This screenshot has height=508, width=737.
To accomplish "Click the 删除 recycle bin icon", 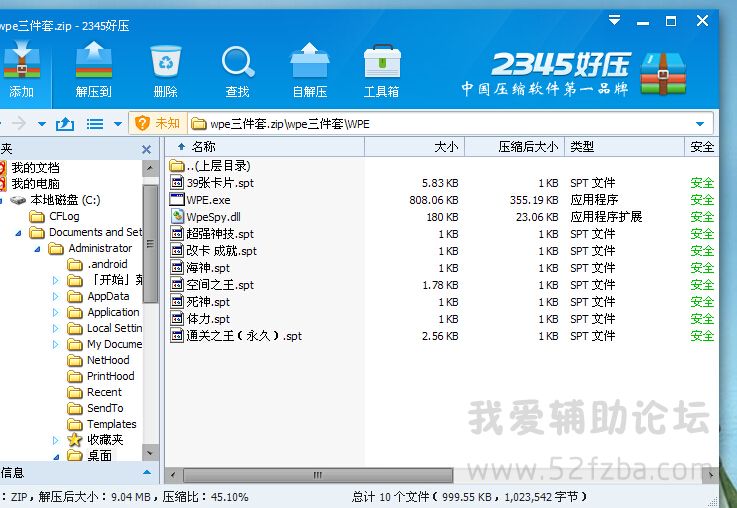I will click(165, 61).
